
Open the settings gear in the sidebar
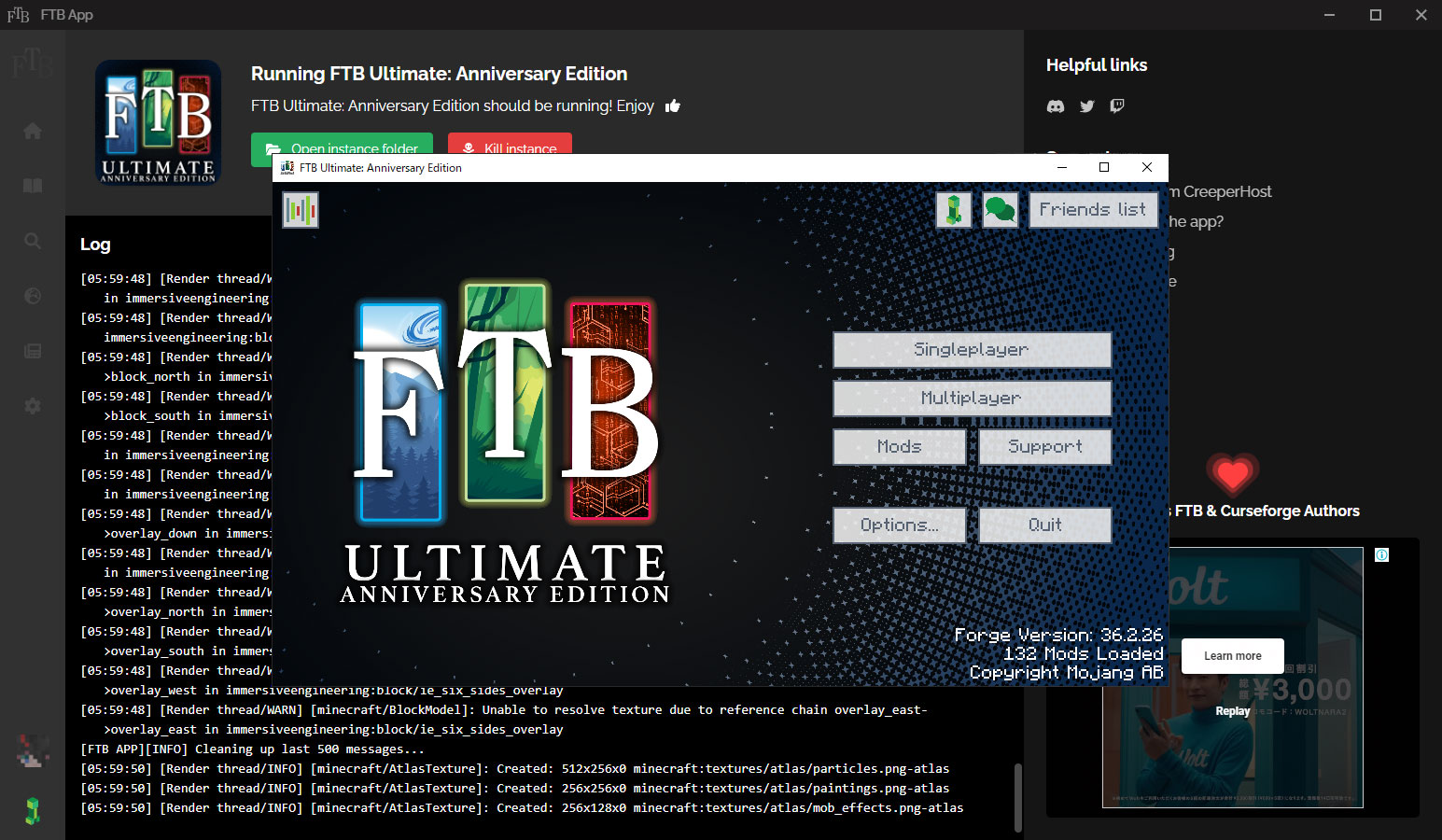pyautogui.click(x=33, y=406)
